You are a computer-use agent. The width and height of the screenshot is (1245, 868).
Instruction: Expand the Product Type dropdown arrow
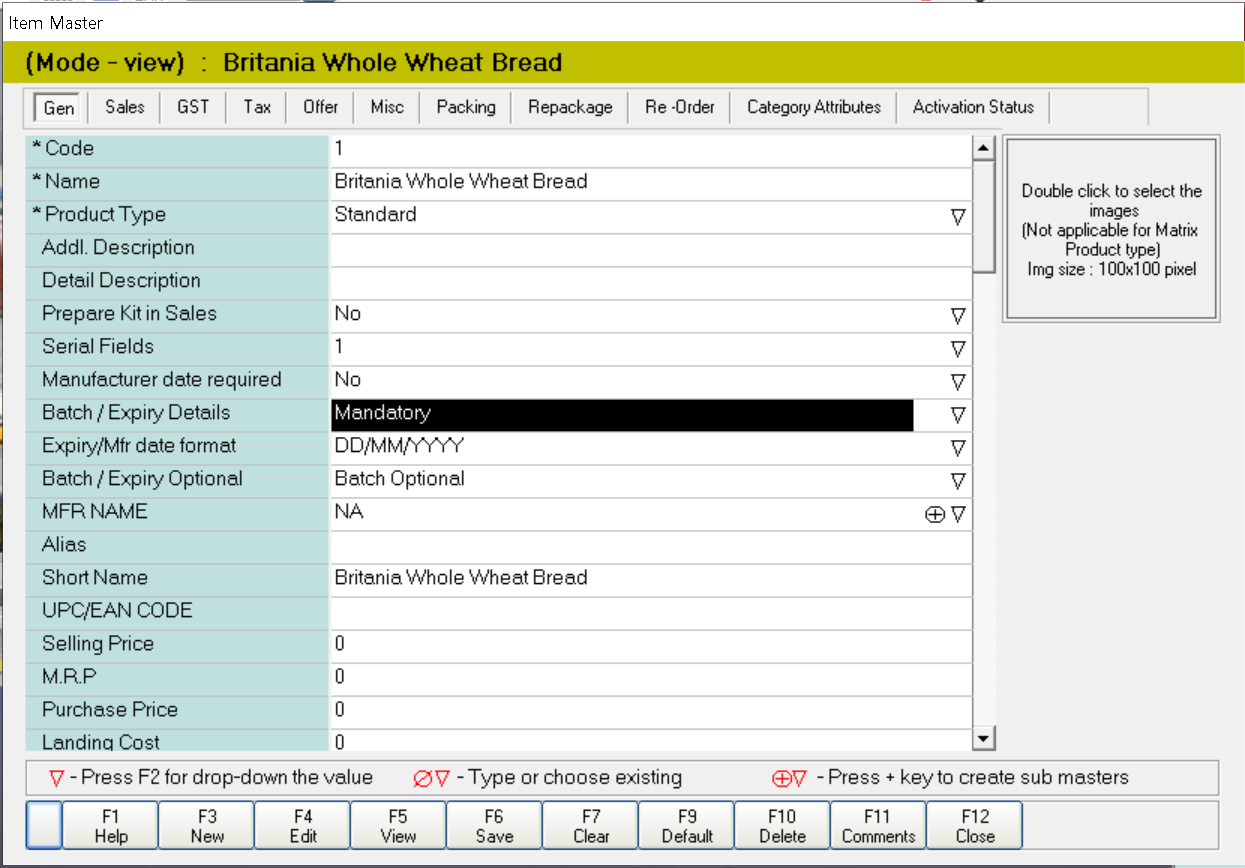pyautogui.click(x=958, y=217)
